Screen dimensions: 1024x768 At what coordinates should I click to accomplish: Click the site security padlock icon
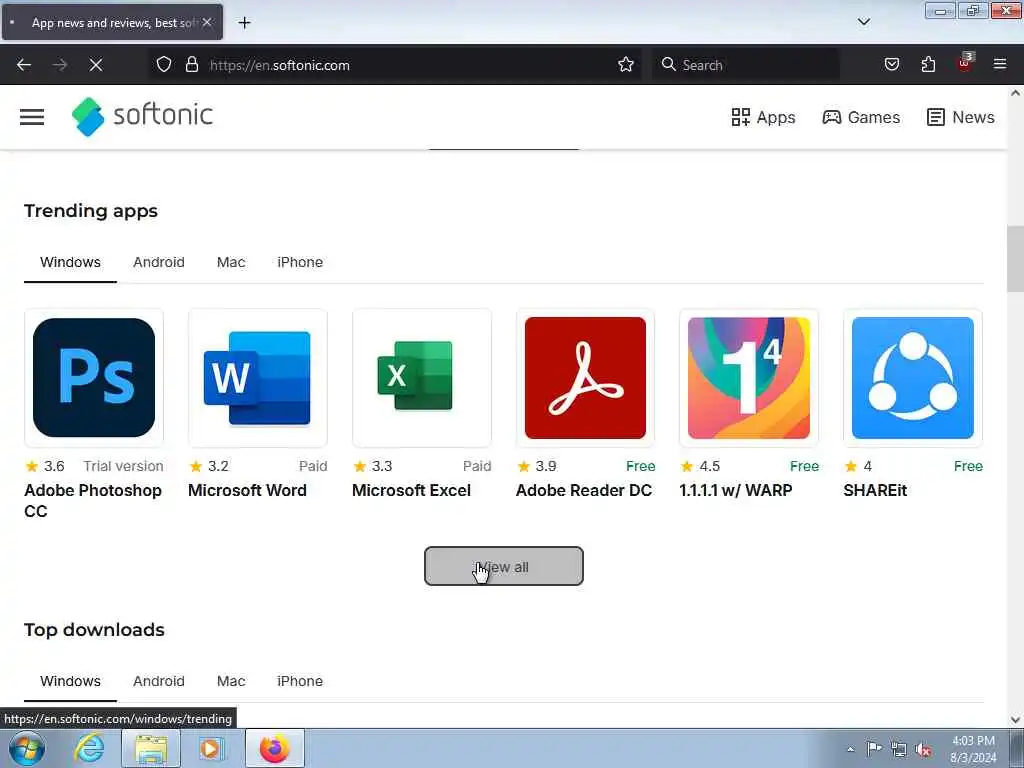click(x=191, y=65)
